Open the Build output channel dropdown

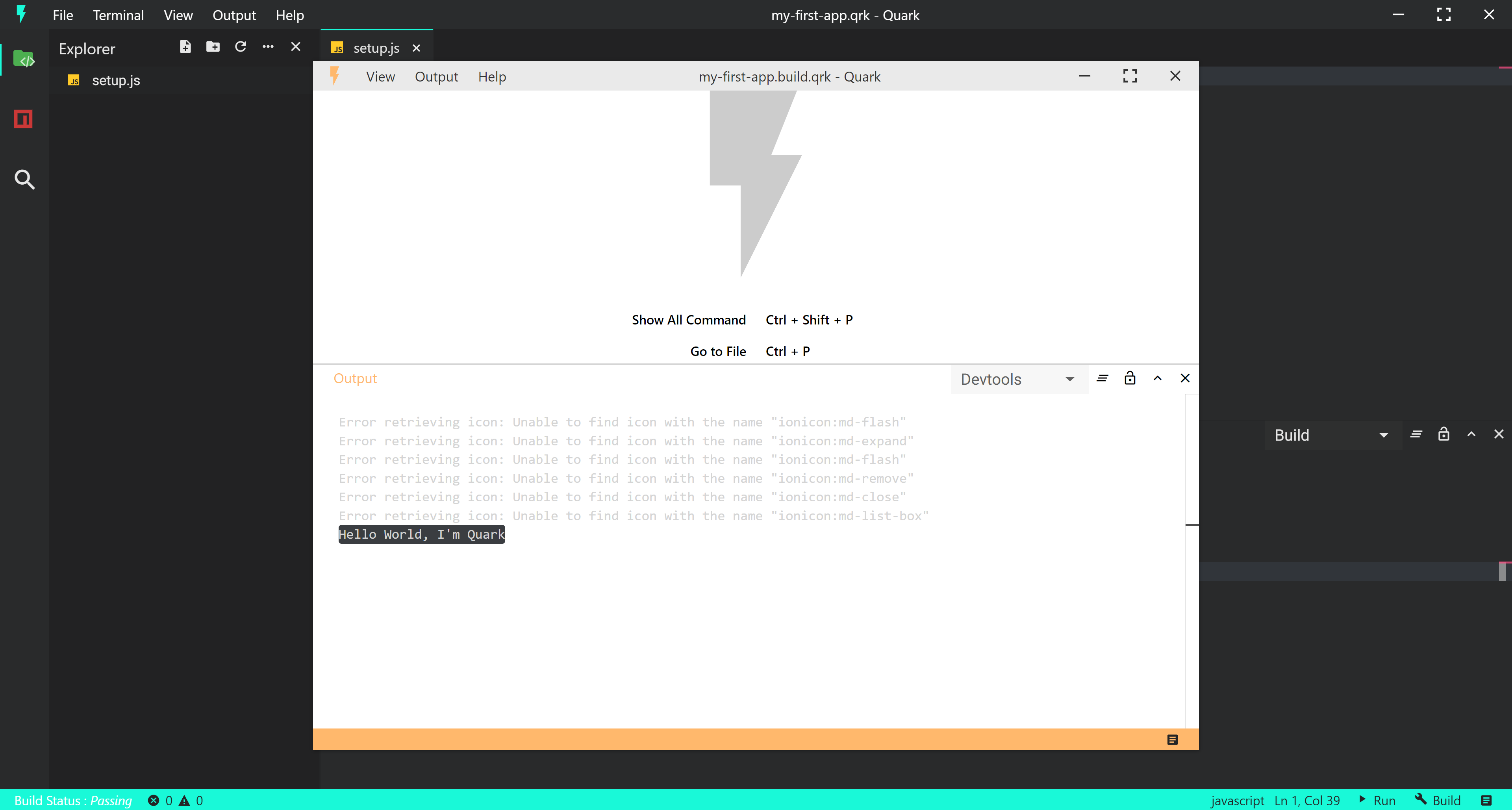coord(1333,436)
